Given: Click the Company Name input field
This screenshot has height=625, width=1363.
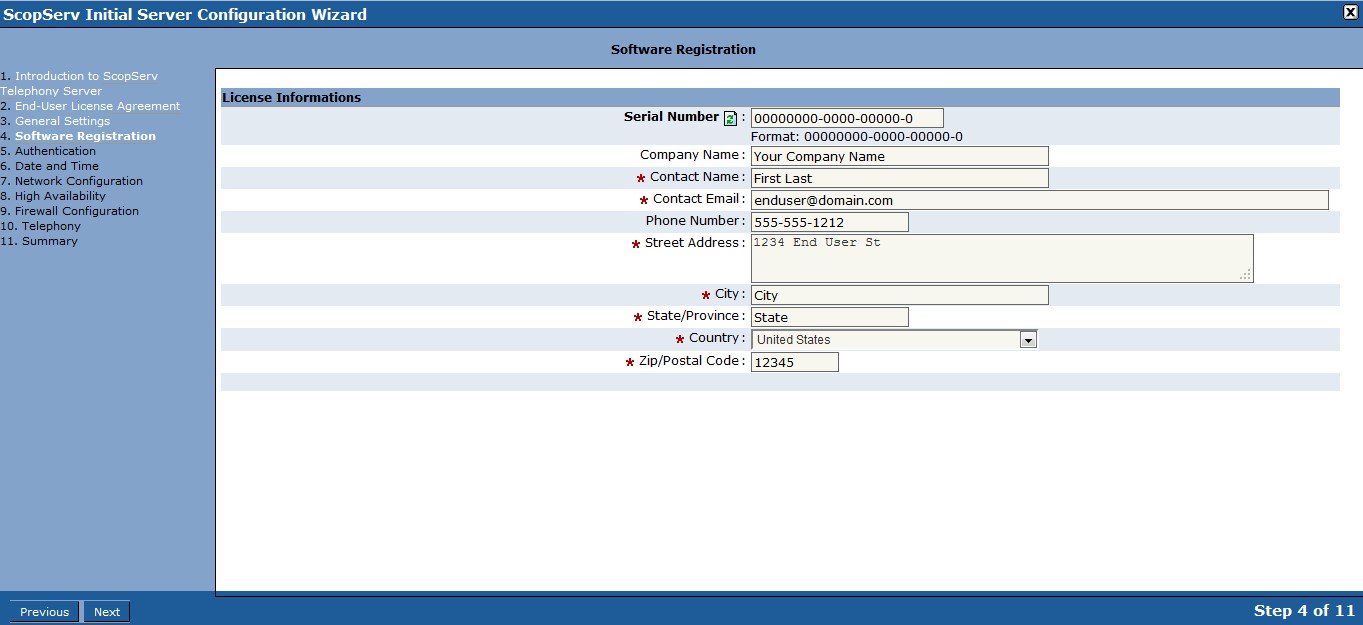Looking at the screenshot, I should pos(900,156).
